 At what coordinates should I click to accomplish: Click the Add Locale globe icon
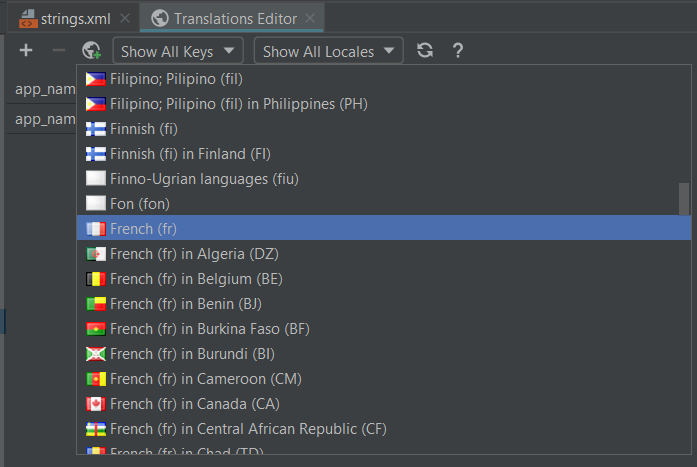92,51
